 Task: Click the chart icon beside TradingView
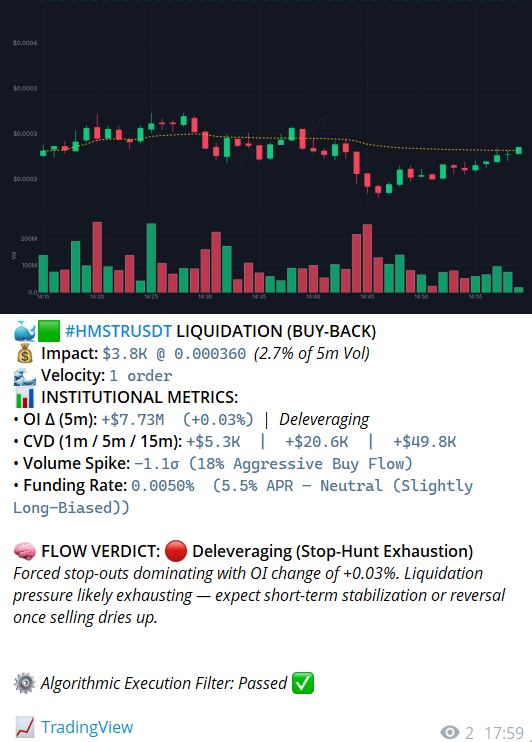click(25, 727)
